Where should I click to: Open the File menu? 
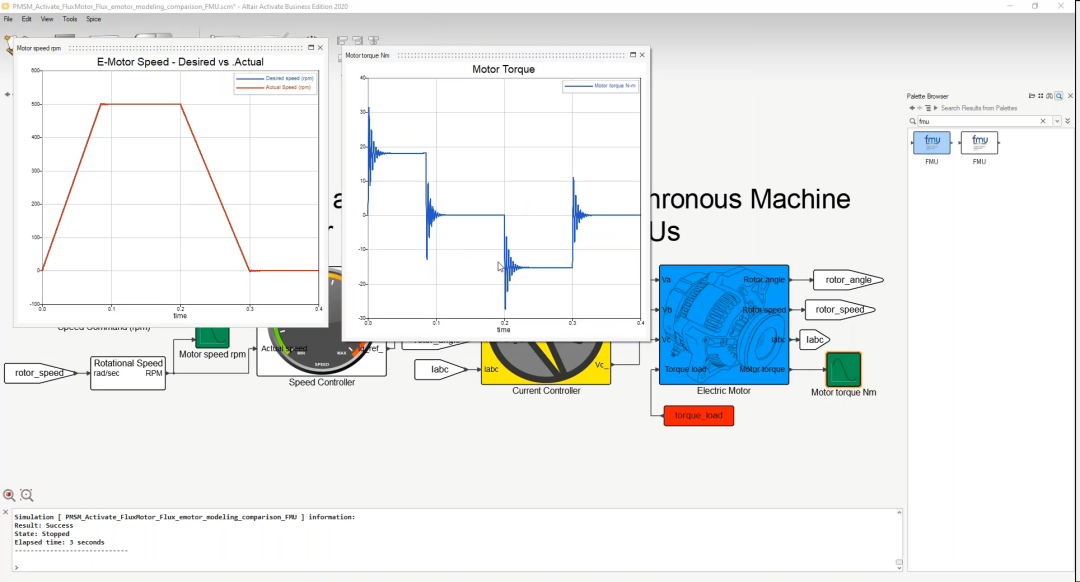[8, 19]
